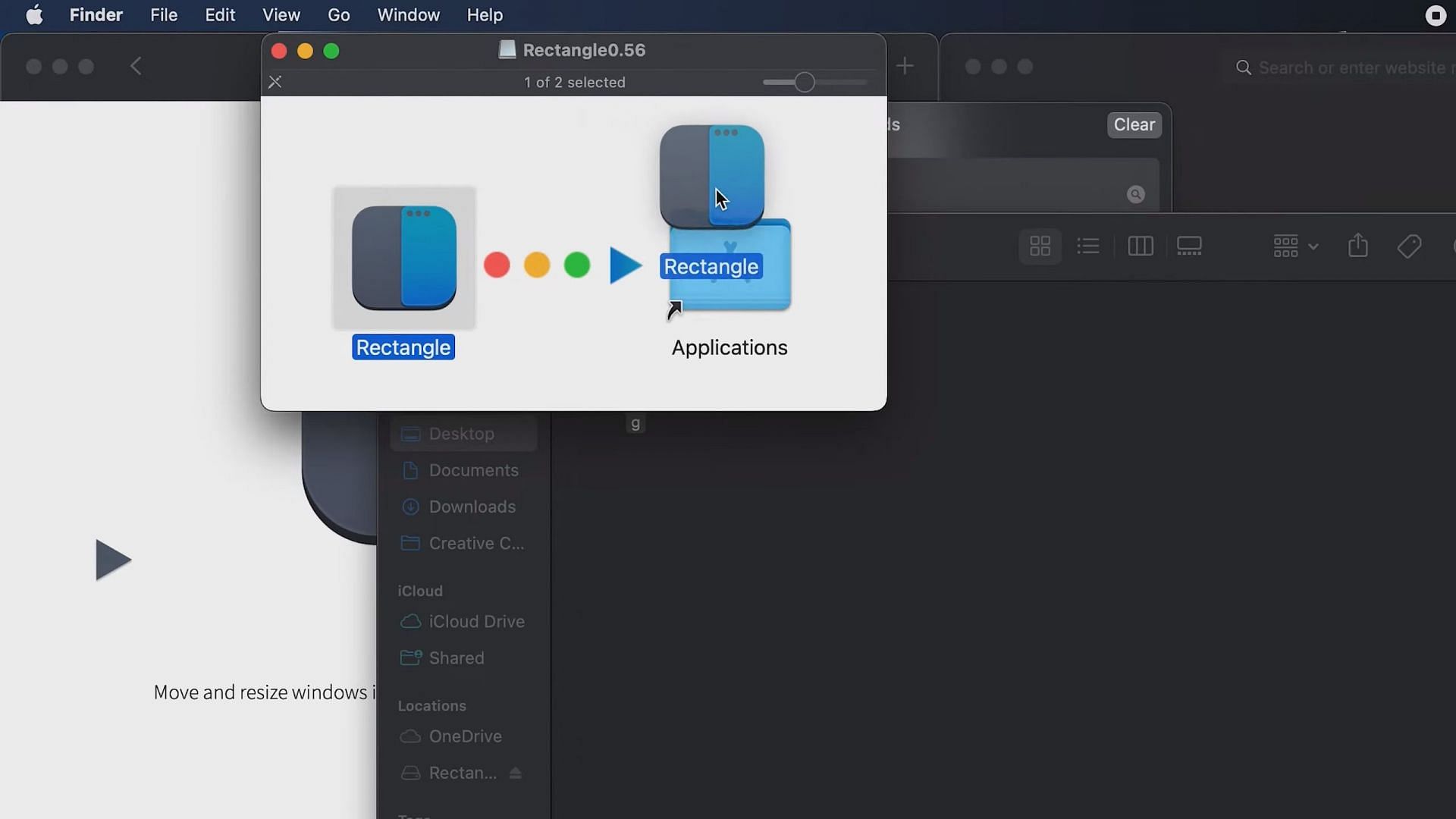
Task: Click the browser back chevron
Action: click(136, 66)
